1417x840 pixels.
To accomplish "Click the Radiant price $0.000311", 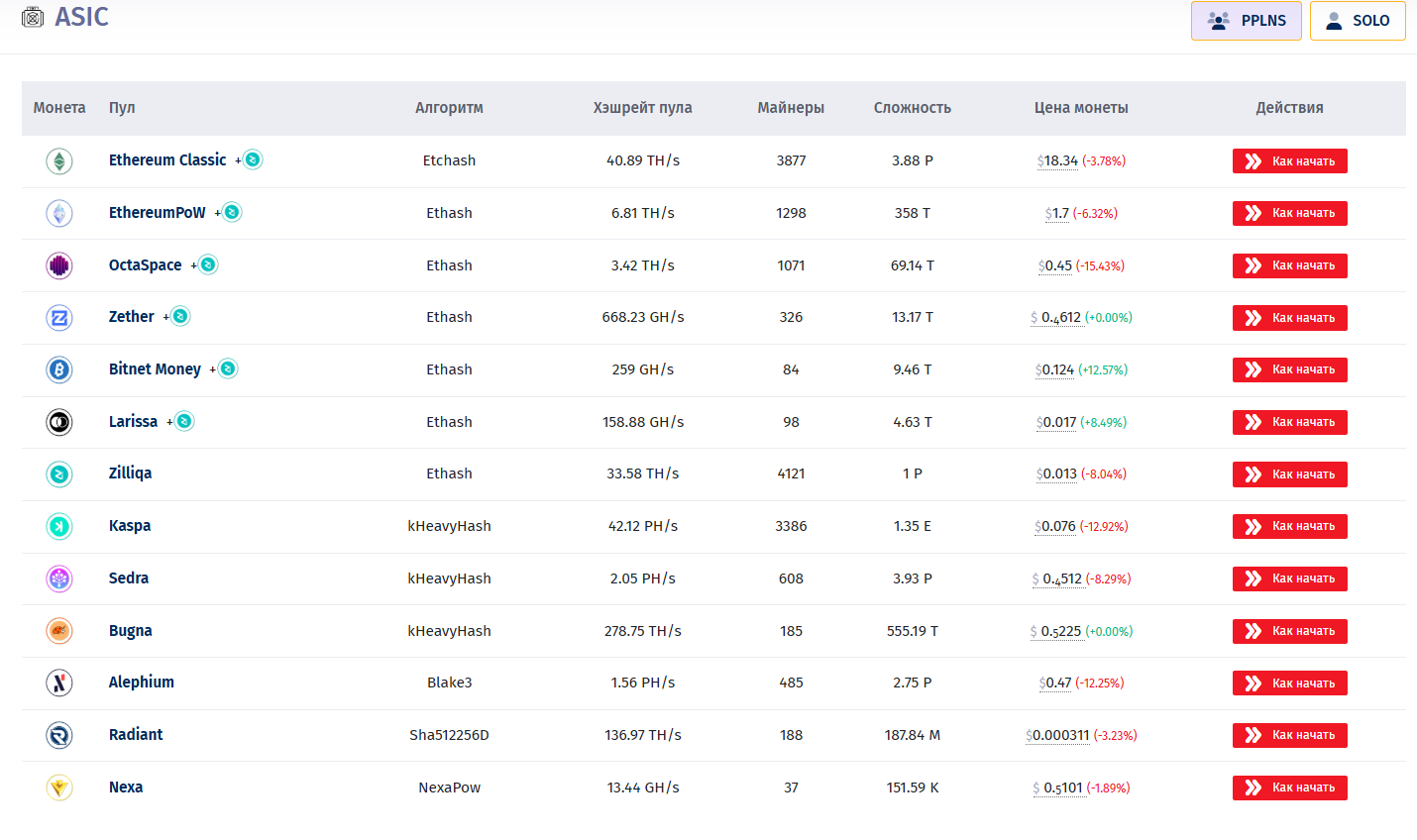I will point(1057,735).
